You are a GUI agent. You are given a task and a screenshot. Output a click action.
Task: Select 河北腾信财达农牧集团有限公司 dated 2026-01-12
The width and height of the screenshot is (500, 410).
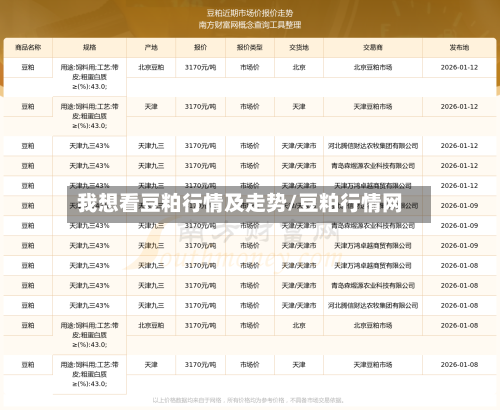[373, 146]
